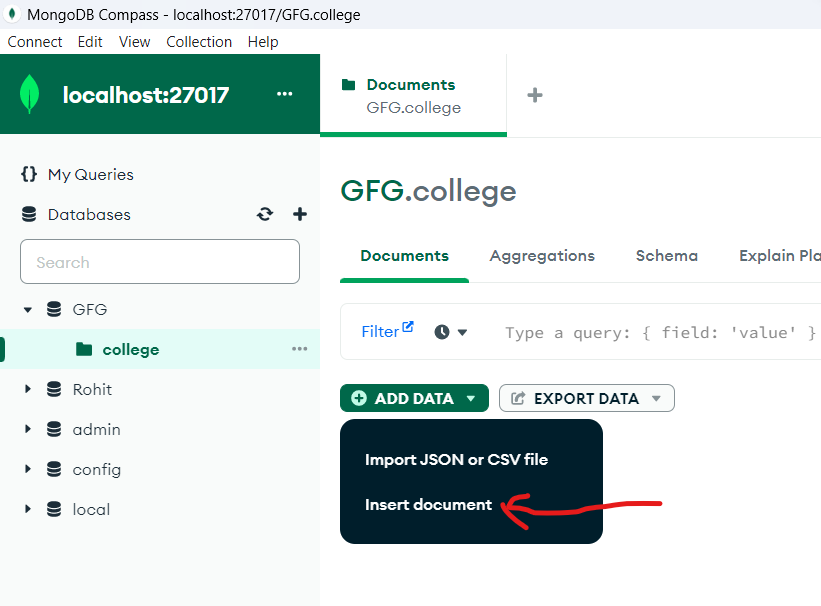Open the EXPORT DATA dropdown
The height and width of the screenshot is (606, 821).
586,398
